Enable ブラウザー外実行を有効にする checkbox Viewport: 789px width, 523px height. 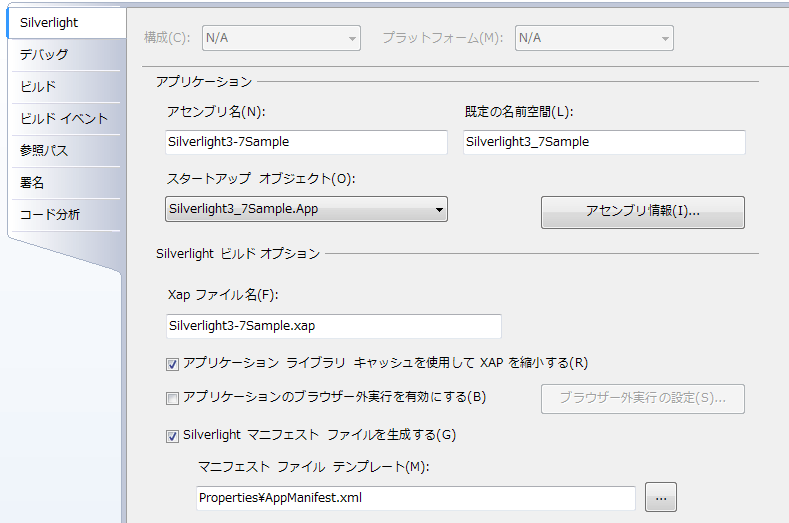click(x=173, y=399)
